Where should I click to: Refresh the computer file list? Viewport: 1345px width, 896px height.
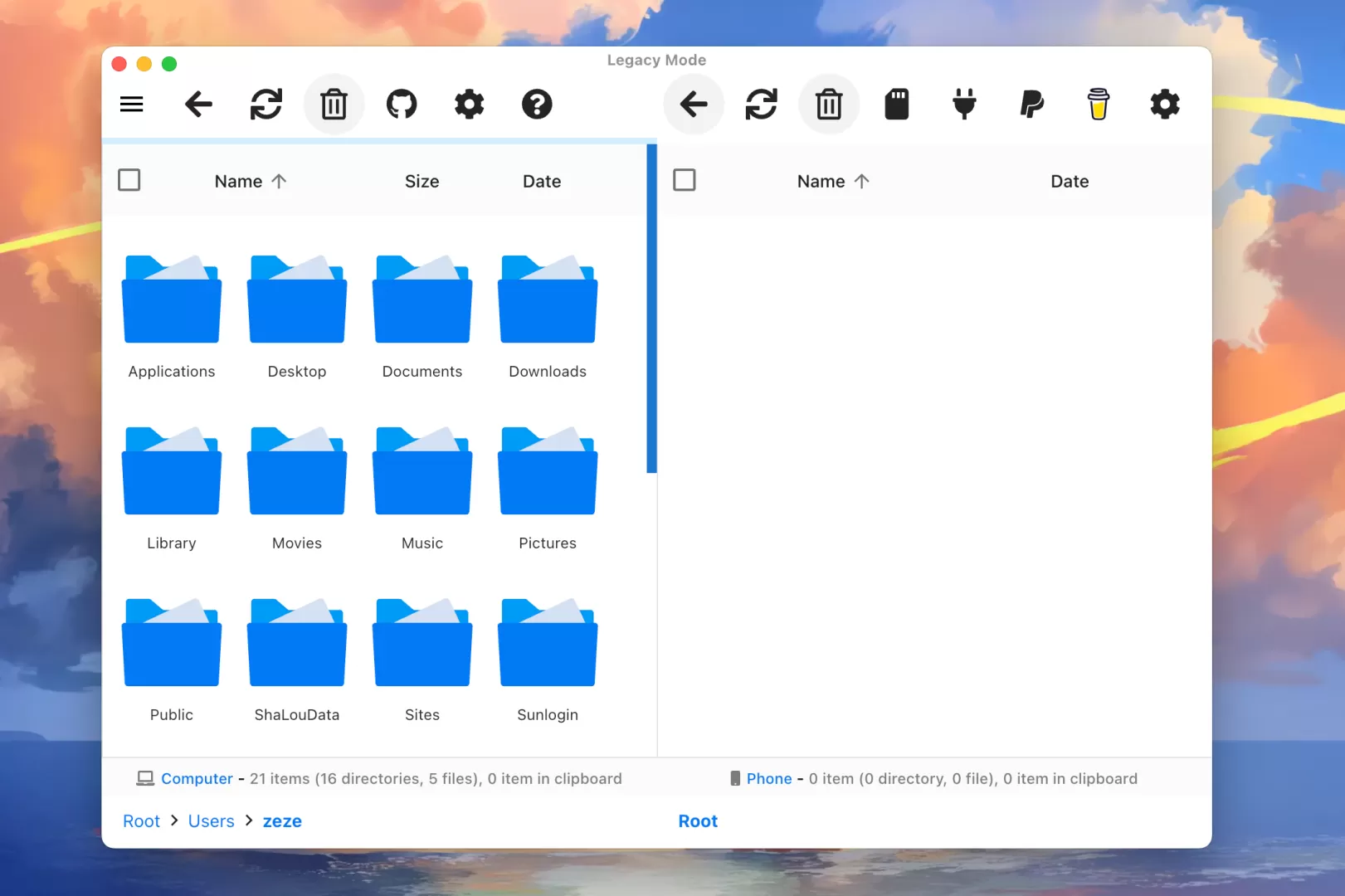(x=266, y=105)
